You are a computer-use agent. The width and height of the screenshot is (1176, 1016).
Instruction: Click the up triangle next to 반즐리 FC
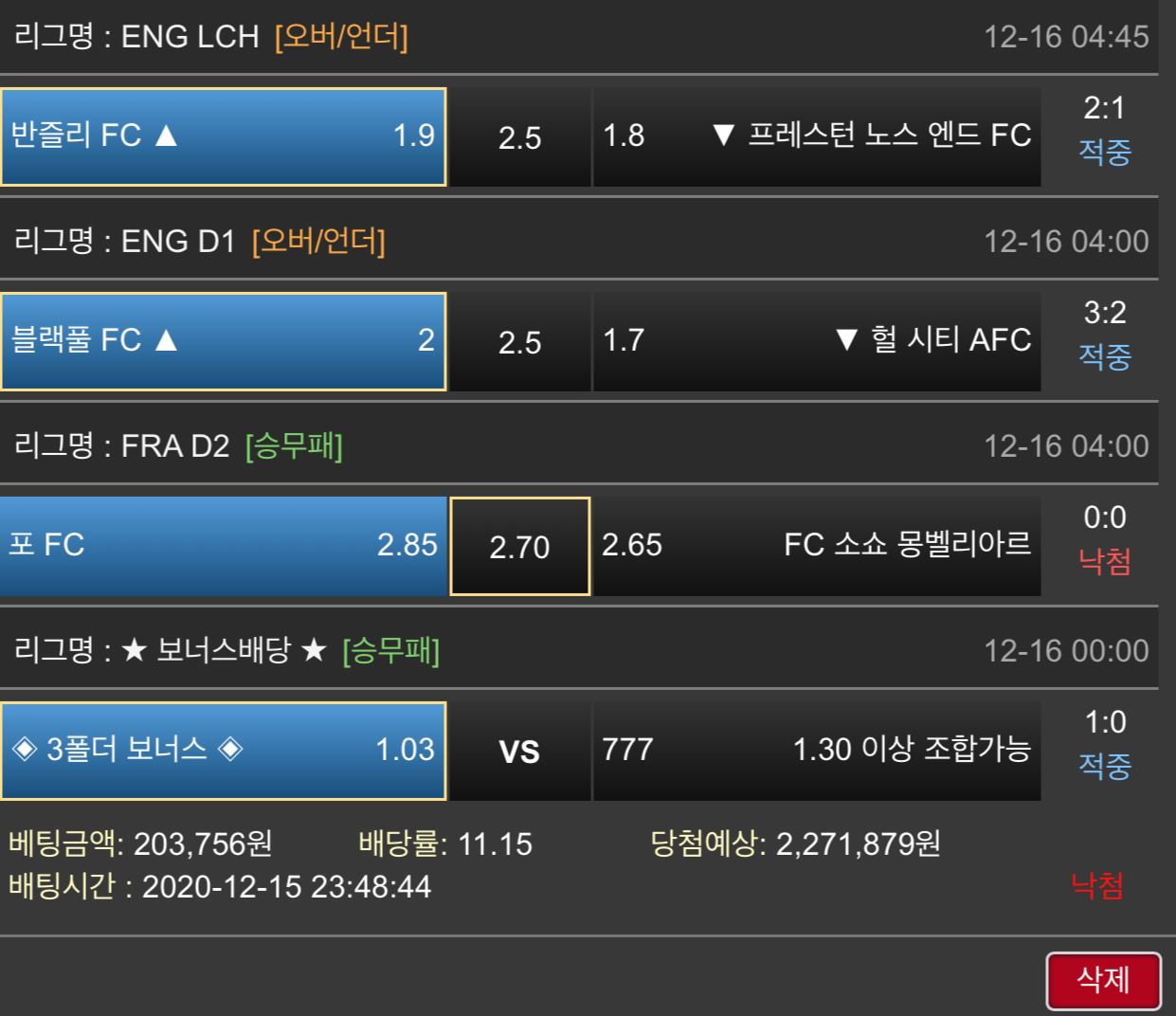point(166,136)
